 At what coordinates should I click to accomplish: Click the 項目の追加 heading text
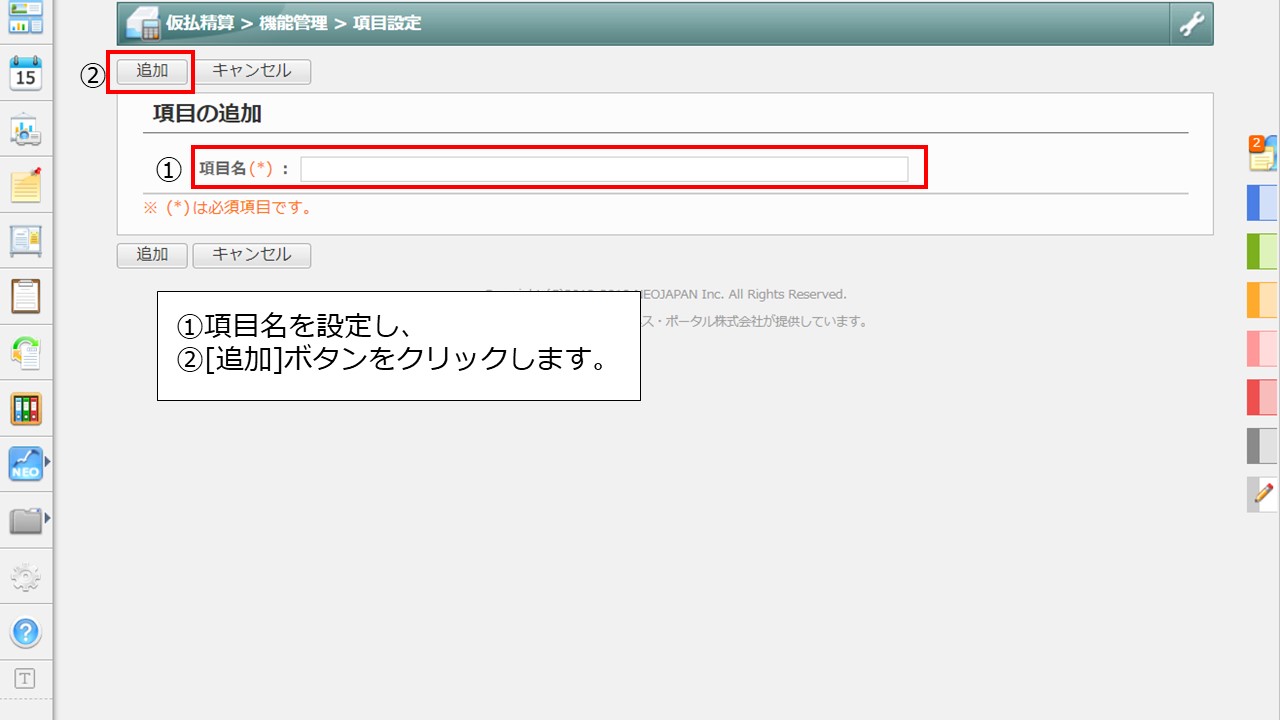(x=207, y=114)
